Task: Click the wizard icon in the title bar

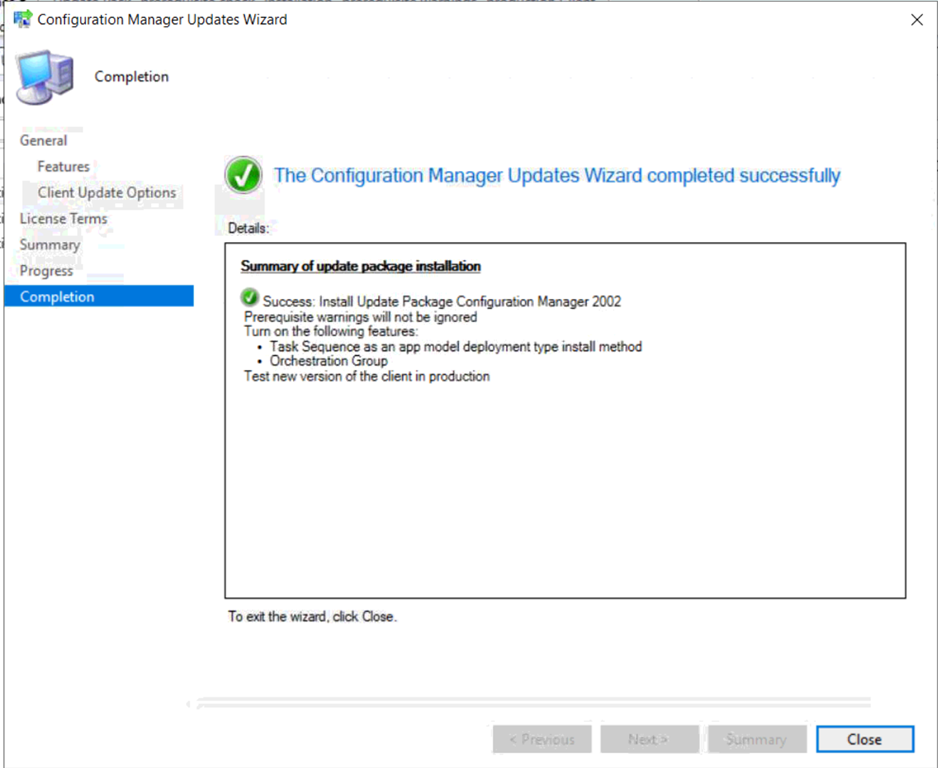Action: (x=21, y=19)
